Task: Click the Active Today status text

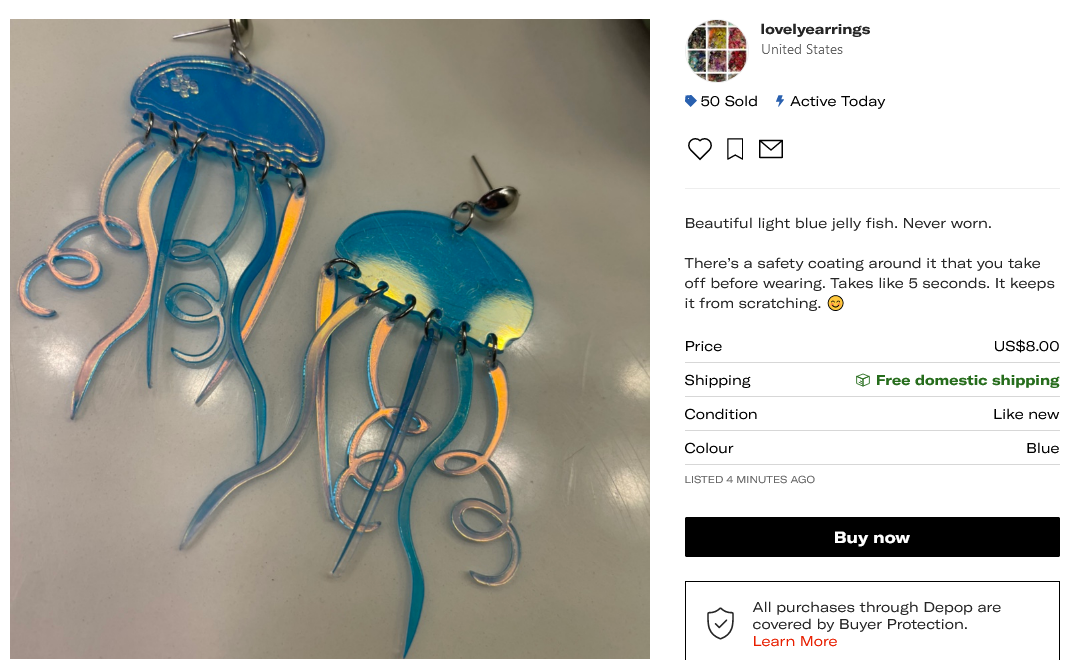Action: [x=837, y=101]
